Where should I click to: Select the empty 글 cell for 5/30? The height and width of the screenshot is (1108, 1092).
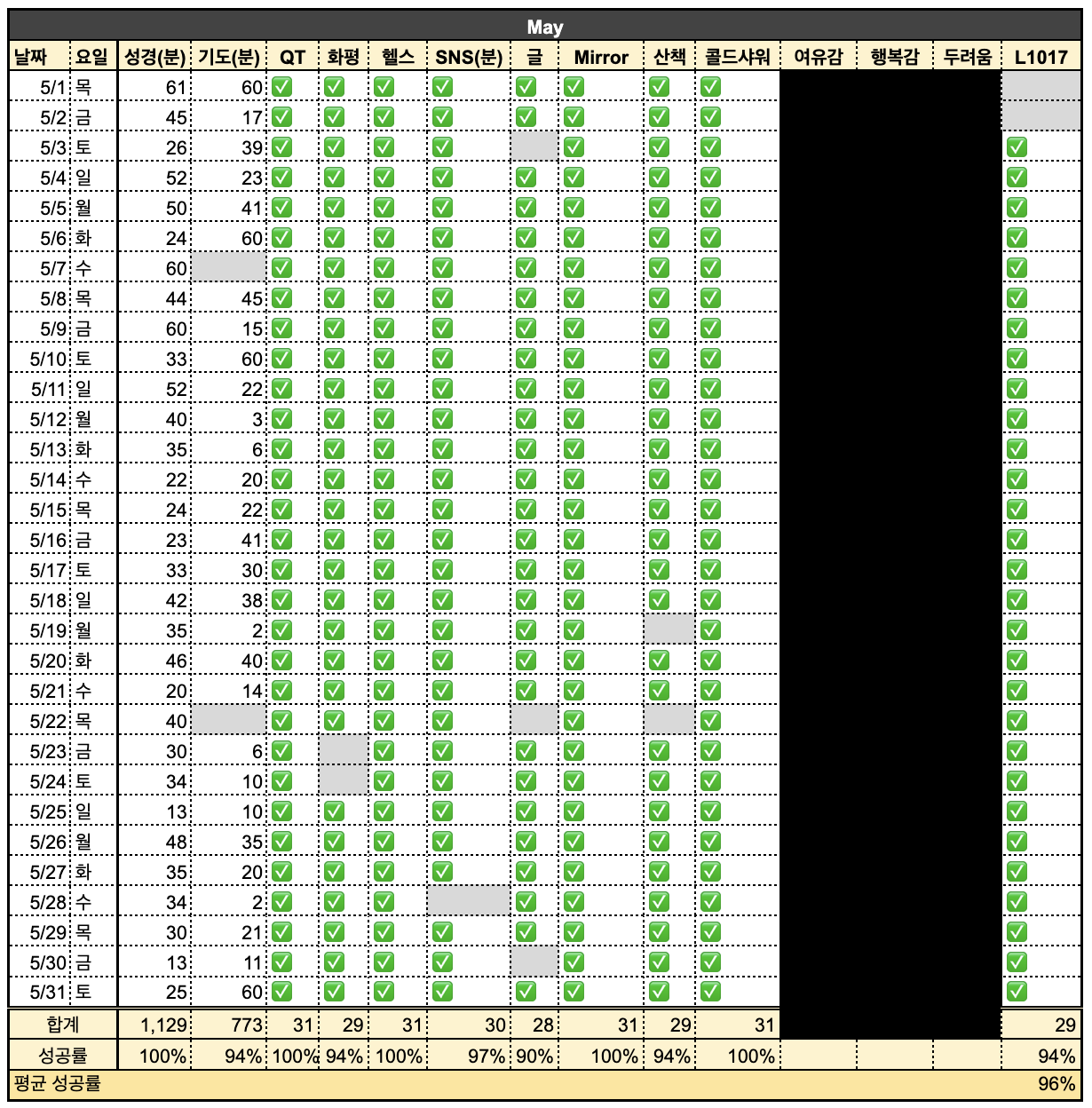click(x=534, y=962)
